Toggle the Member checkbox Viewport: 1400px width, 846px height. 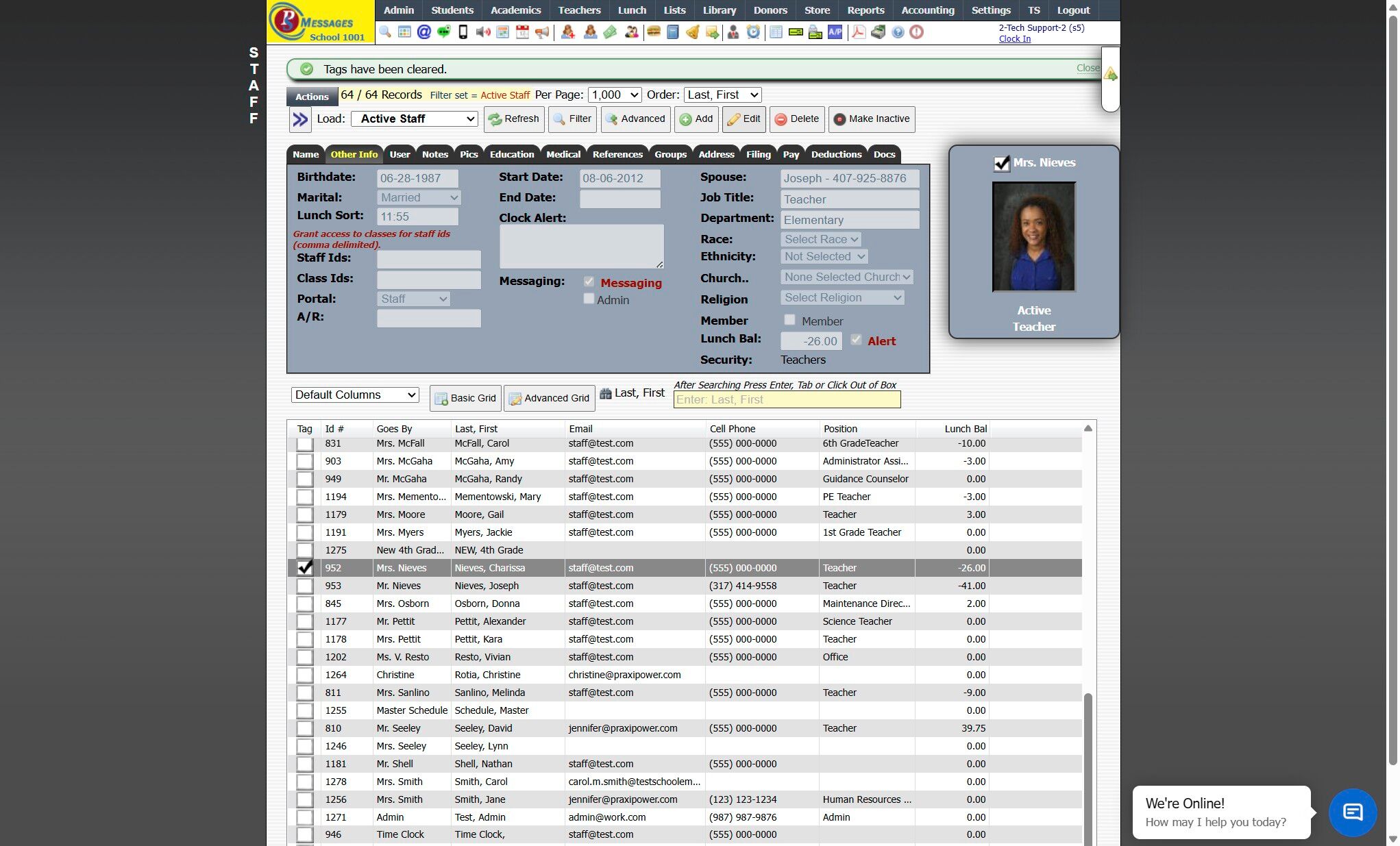click(789, 320)
